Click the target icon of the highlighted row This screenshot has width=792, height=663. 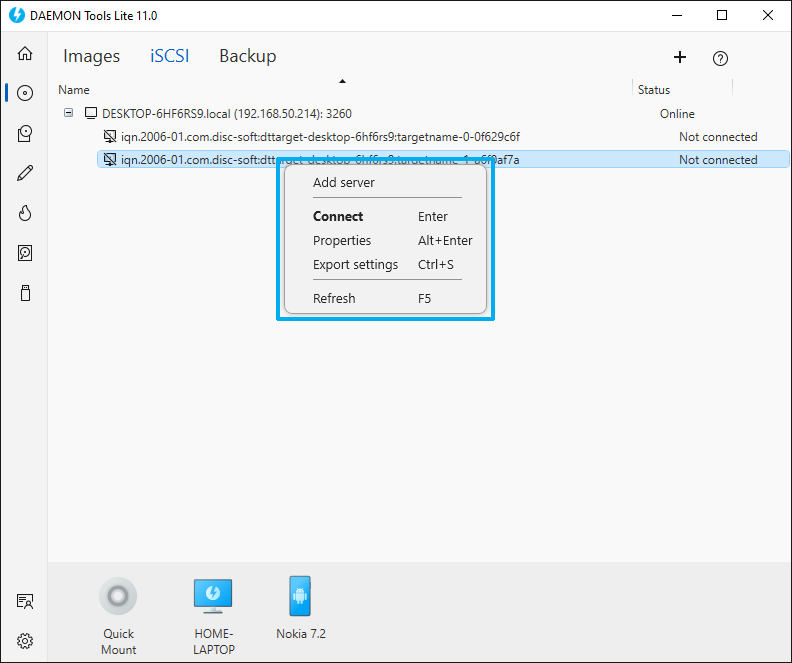pyautogui.click(x=110, y=160)
